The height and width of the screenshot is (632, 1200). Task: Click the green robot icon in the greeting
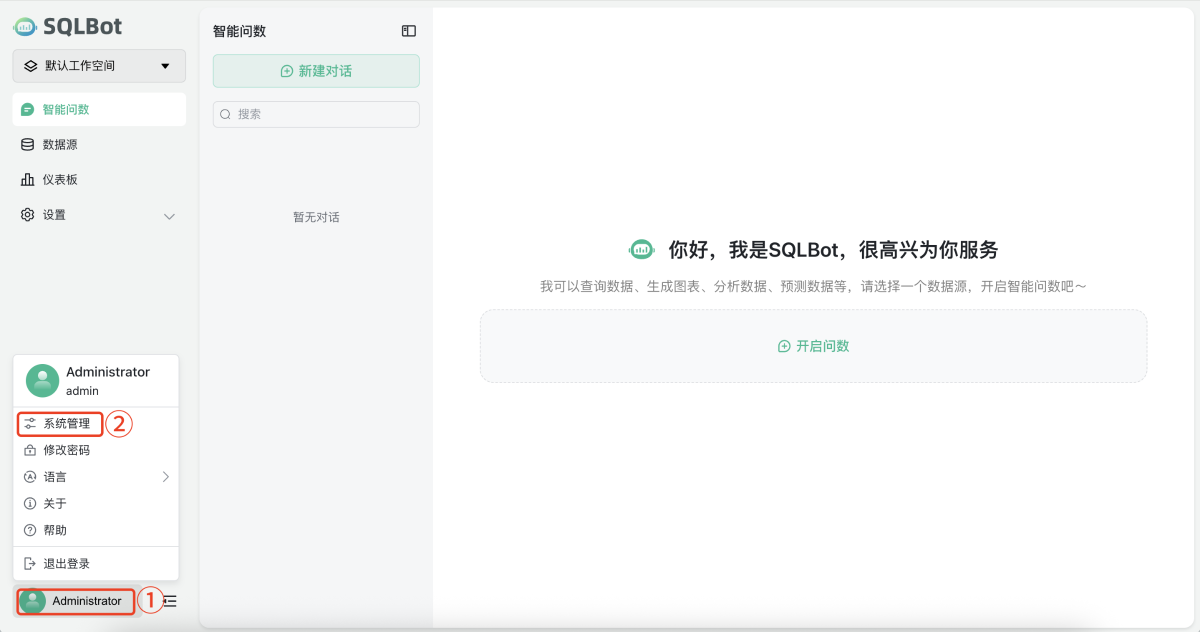(x=641, y=249)
